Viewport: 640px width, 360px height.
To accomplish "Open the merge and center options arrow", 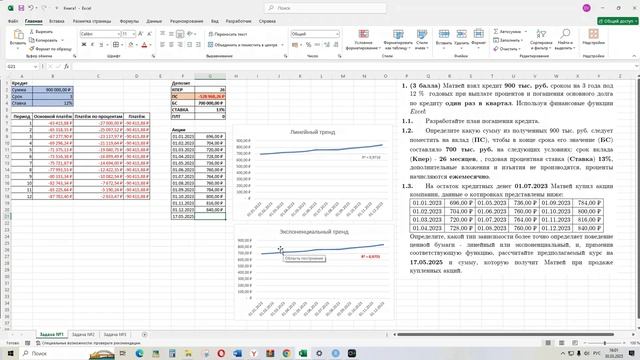I will pyautogui.click(x=282, y=44).
